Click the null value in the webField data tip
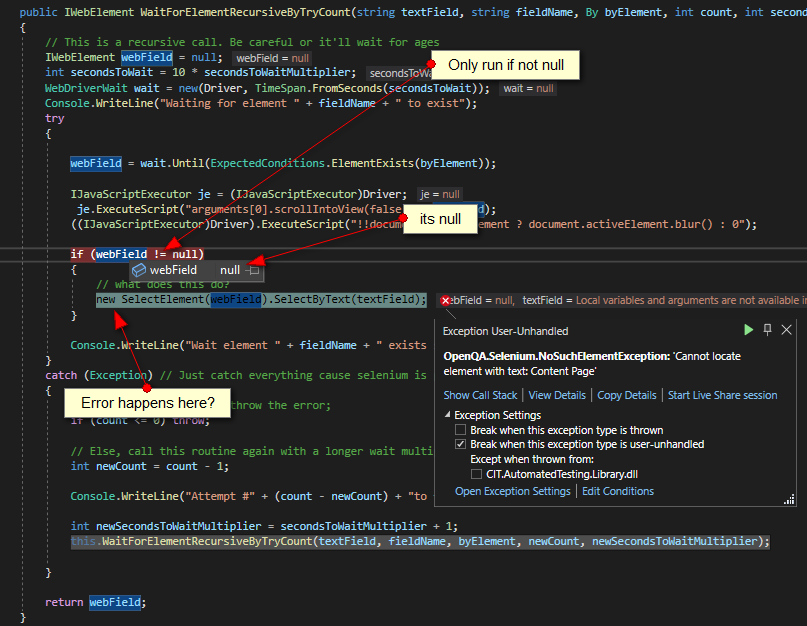 pyautogui.click(x=230, y=270)
